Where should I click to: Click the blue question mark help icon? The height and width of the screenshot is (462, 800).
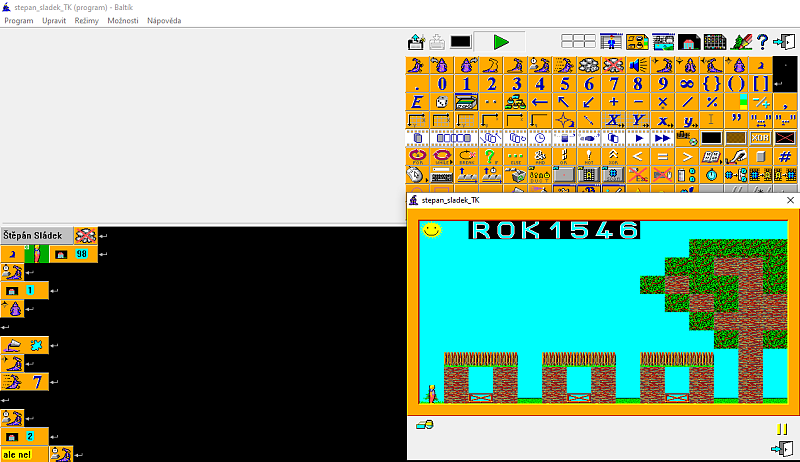[x=762, y=42]
